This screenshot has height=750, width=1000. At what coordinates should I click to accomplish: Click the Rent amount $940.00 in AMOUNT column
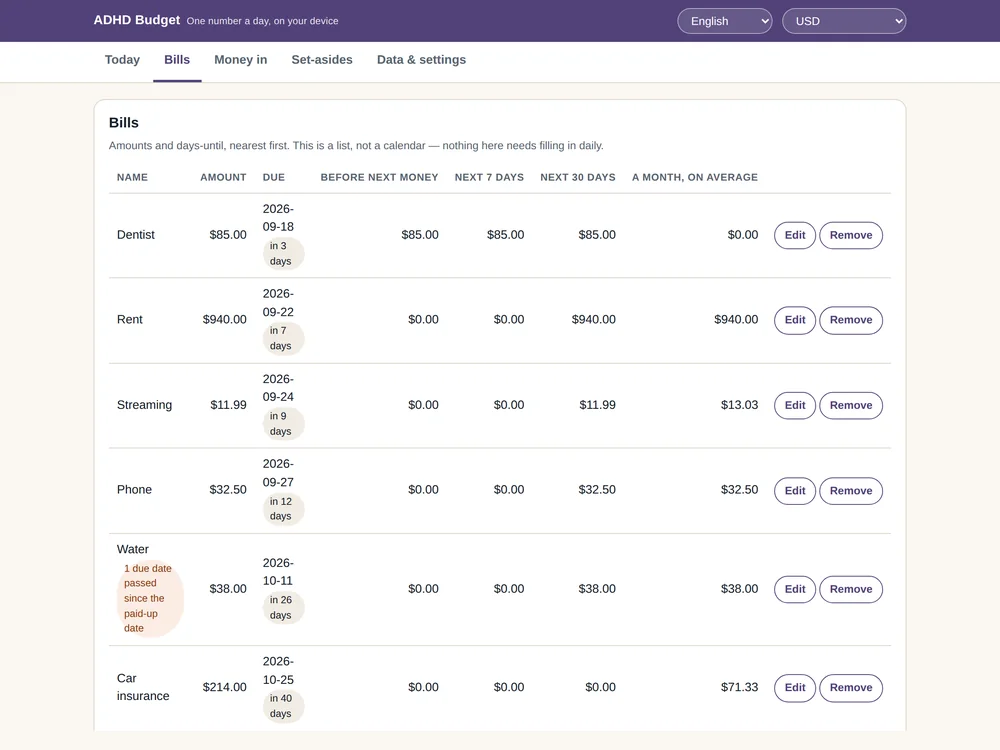click(x=224, y=320)
